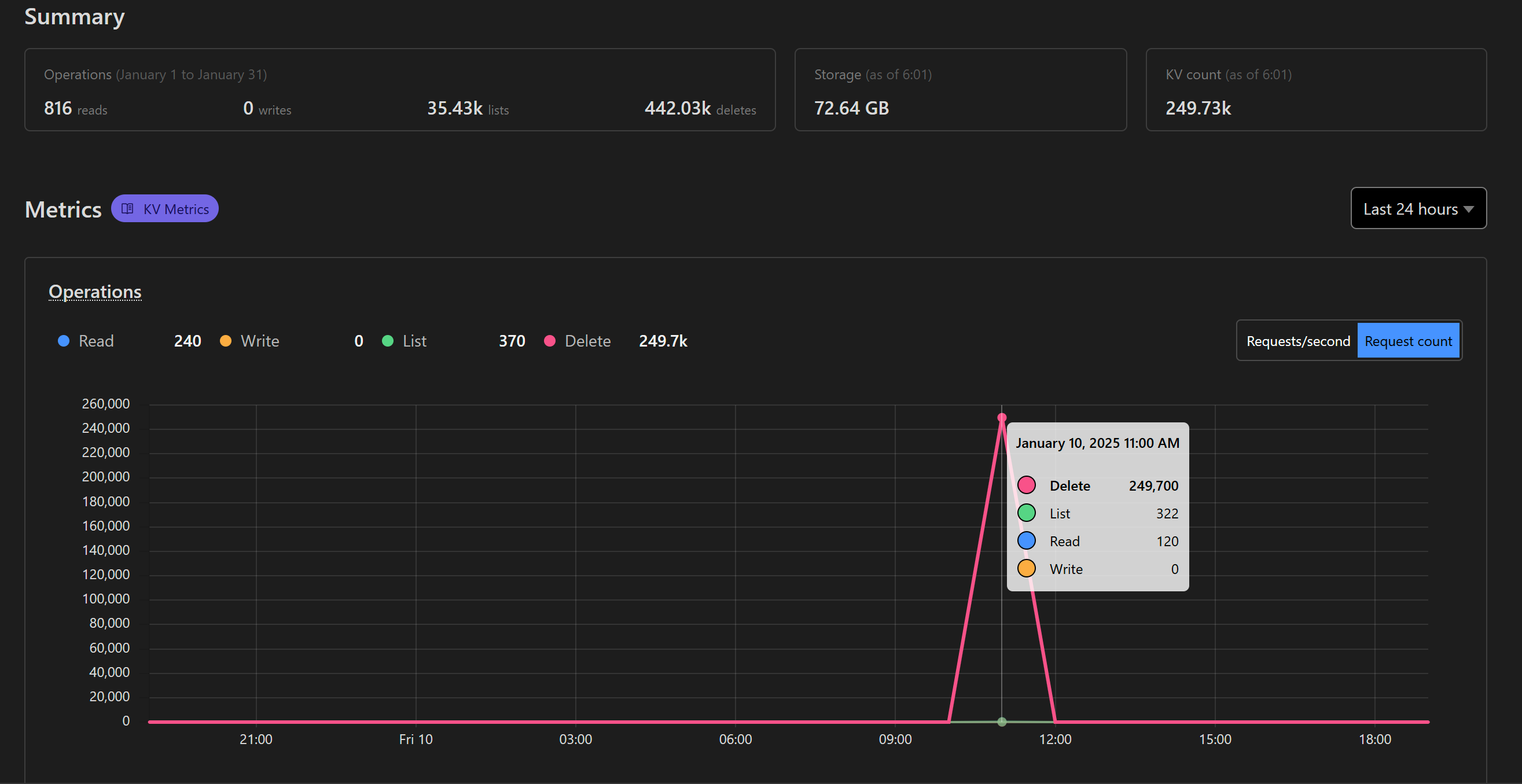Click the pink Delete swatch in tooltip

(x=1026, y=485)
